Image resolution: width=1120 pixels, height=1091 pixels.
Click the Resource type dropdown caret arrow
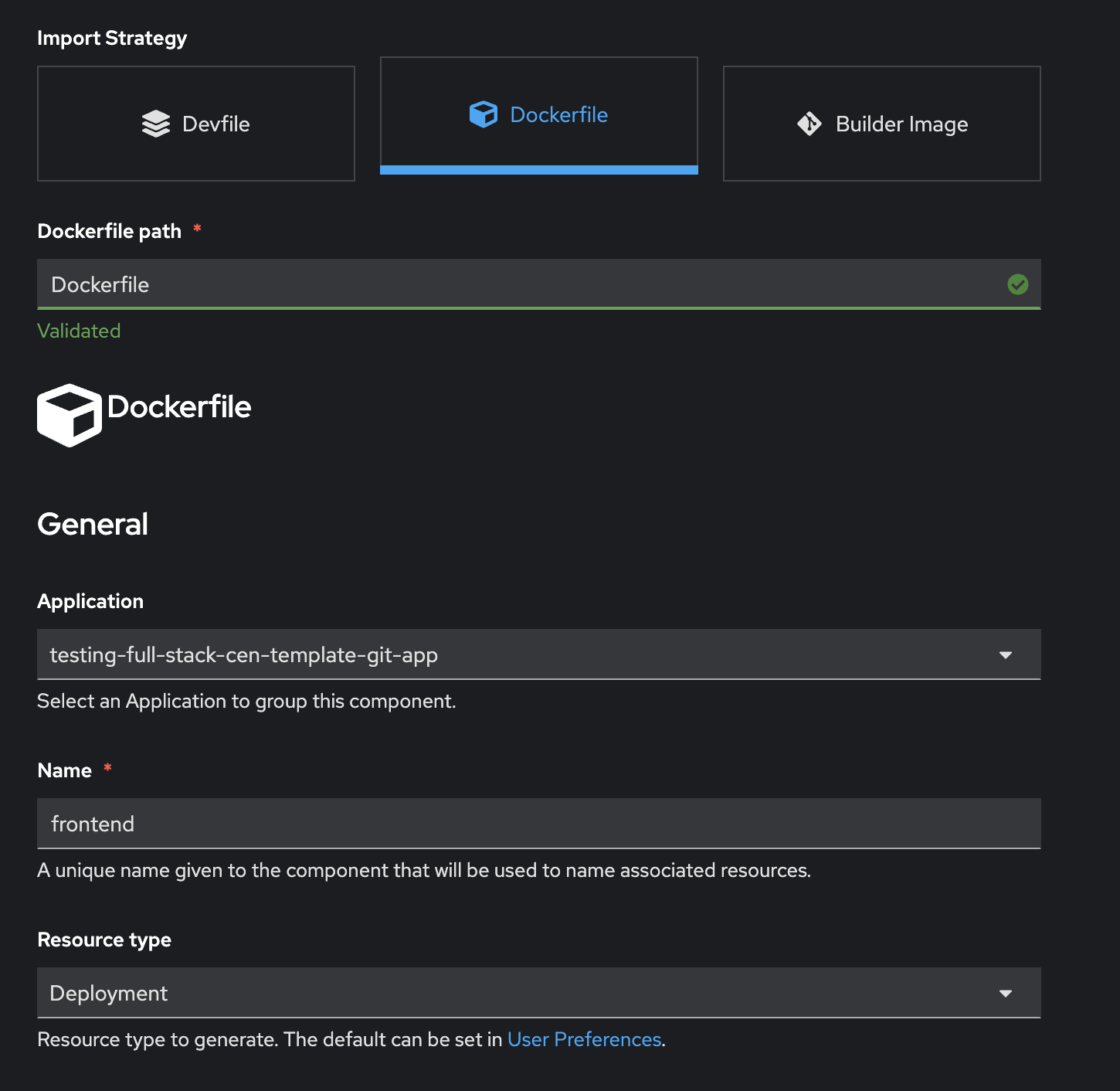click(1006, 994)
